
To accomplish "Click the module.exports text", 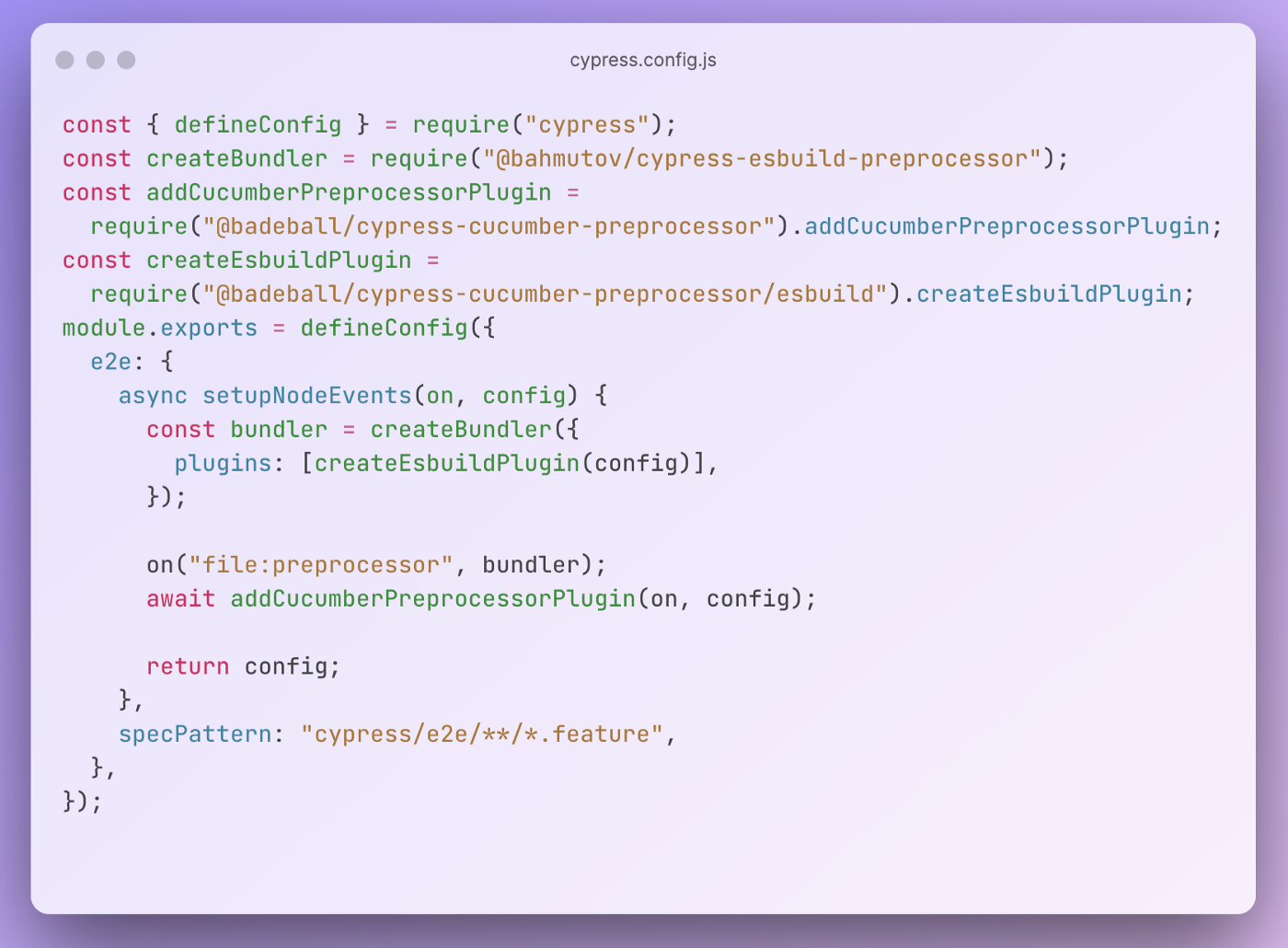I will click(x=160, y=329).
